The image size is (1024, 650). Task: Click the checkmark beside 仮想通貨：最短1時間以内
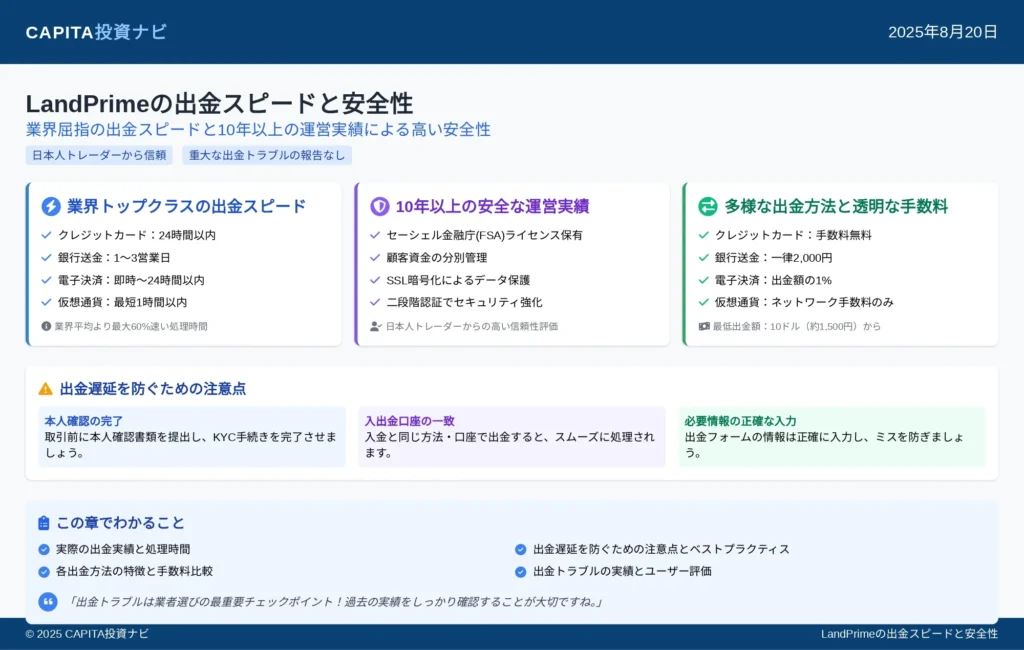pyautogui.click(x=46, y=302)
